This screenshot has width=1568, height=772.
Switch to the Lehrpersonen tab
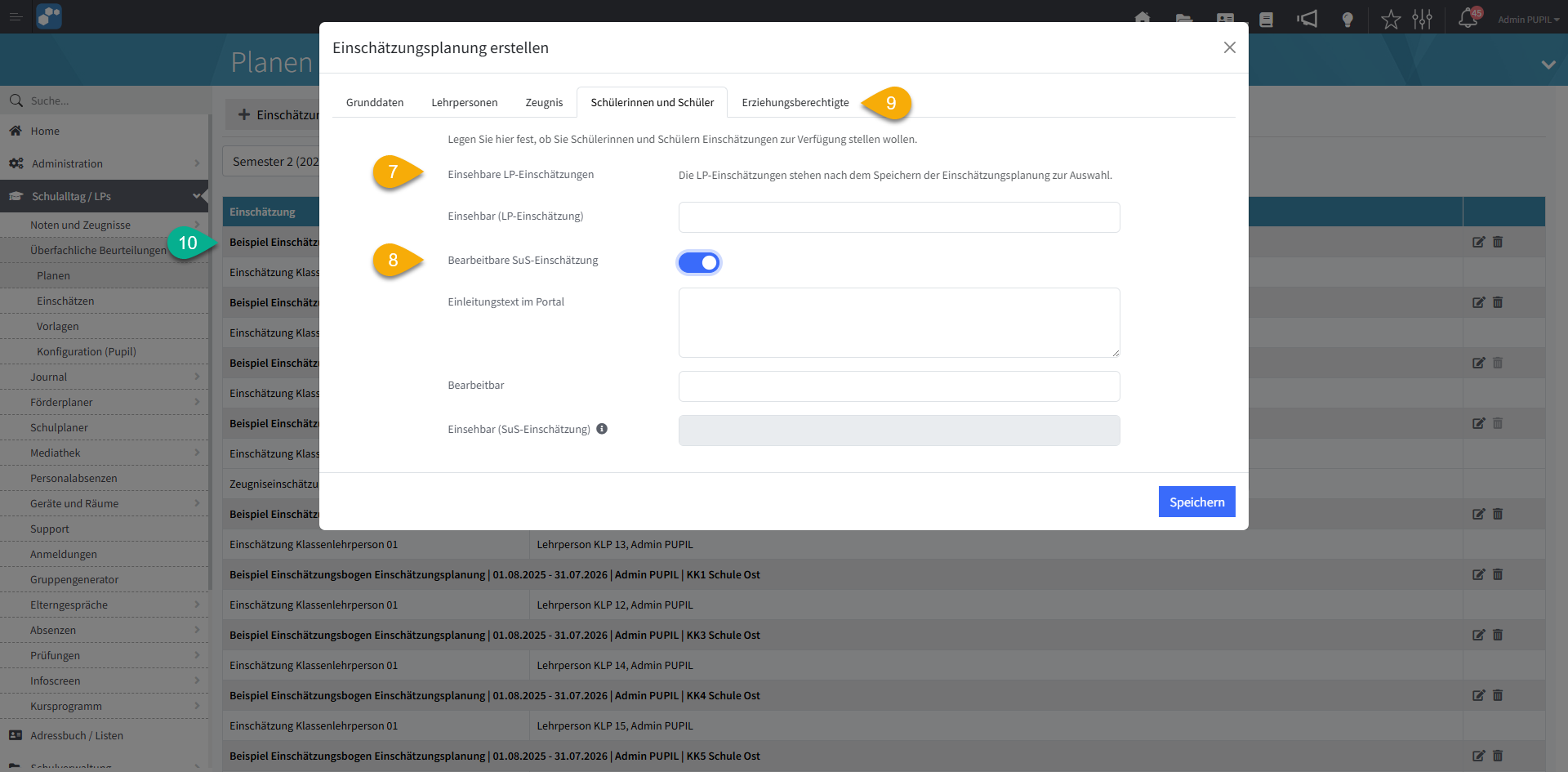465,102
